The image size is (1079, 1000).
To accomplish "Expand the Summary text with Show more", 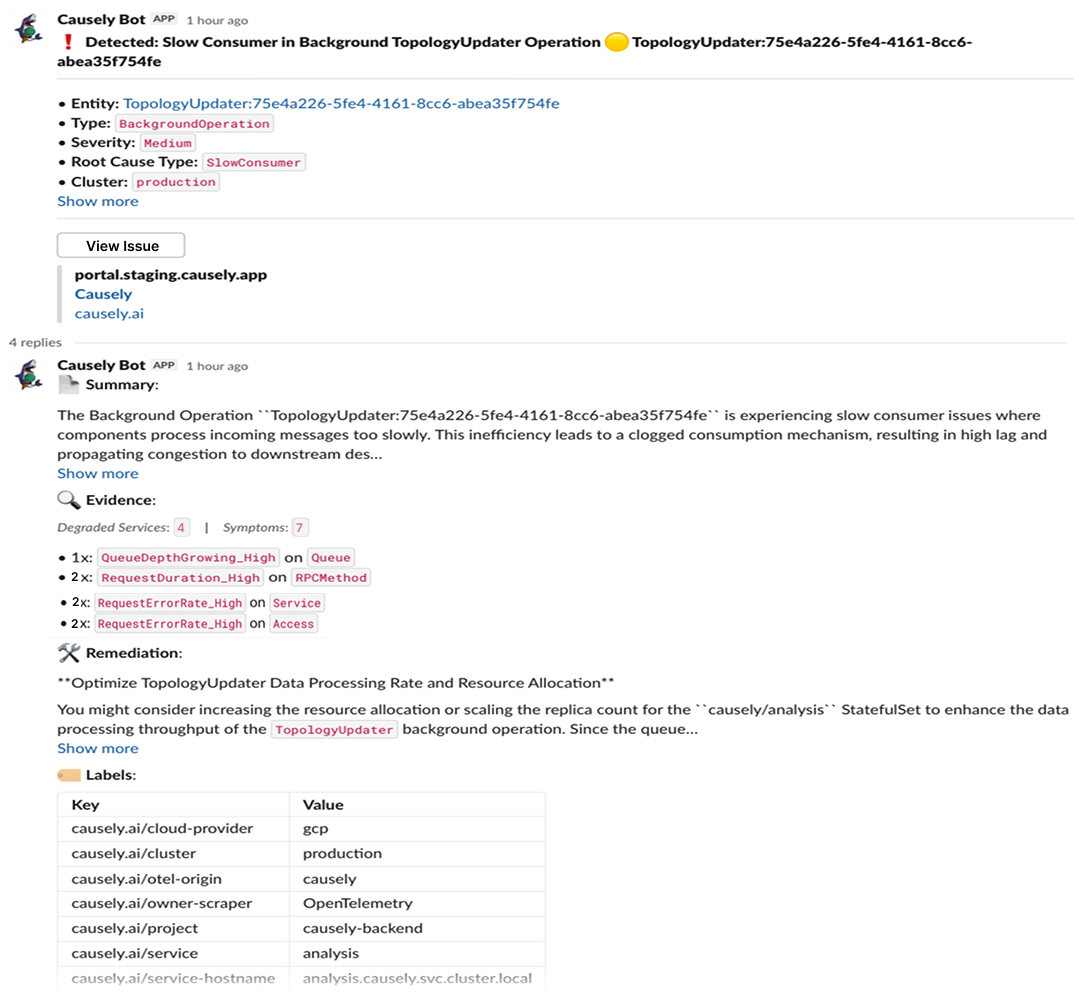I will click(x=98, y=474).
